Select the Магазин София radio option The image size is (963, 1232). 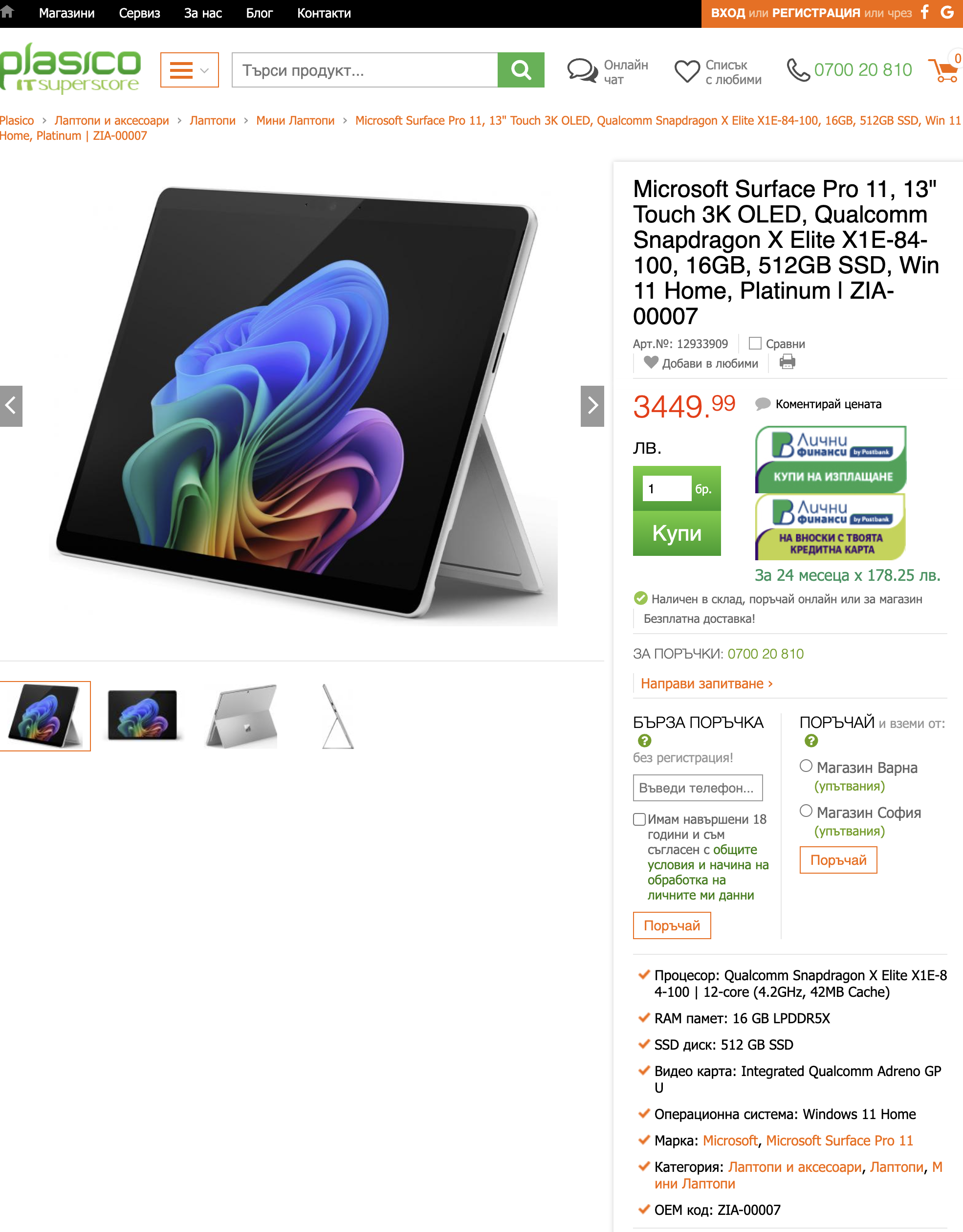[x=806, y=811]
